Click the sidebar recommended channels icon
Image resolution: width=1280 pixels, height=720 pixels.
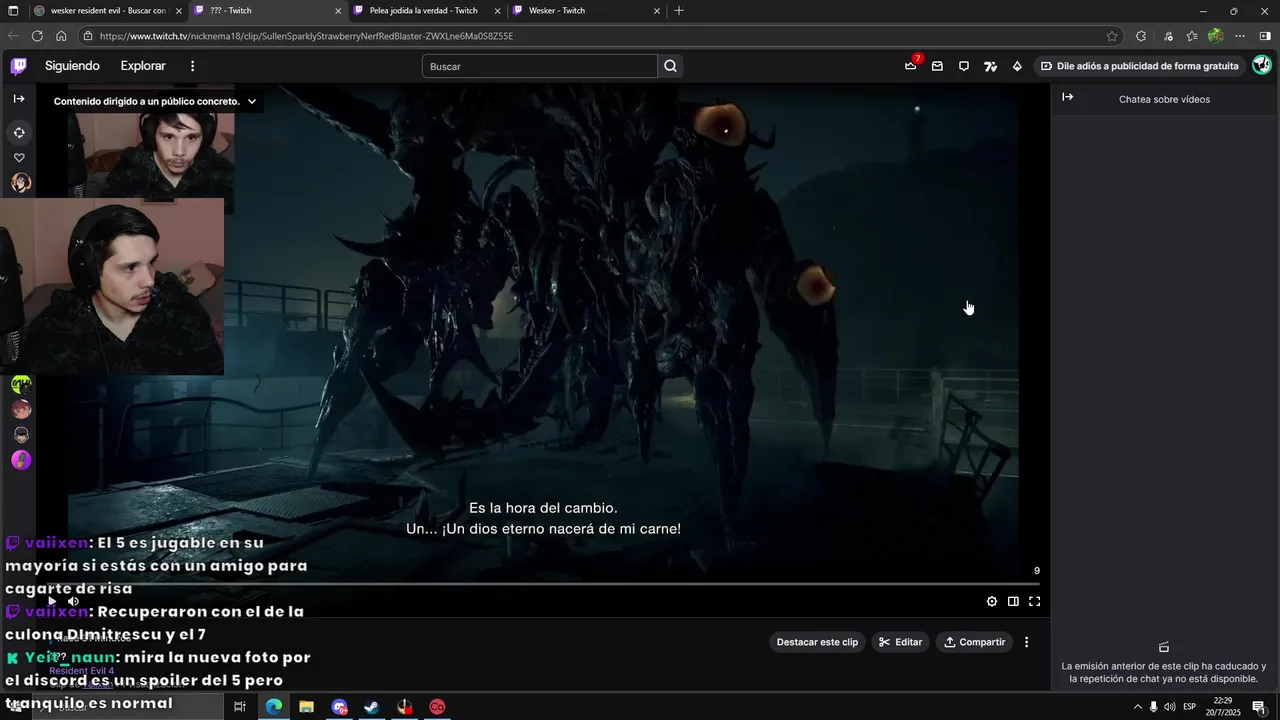coord(19,132)
